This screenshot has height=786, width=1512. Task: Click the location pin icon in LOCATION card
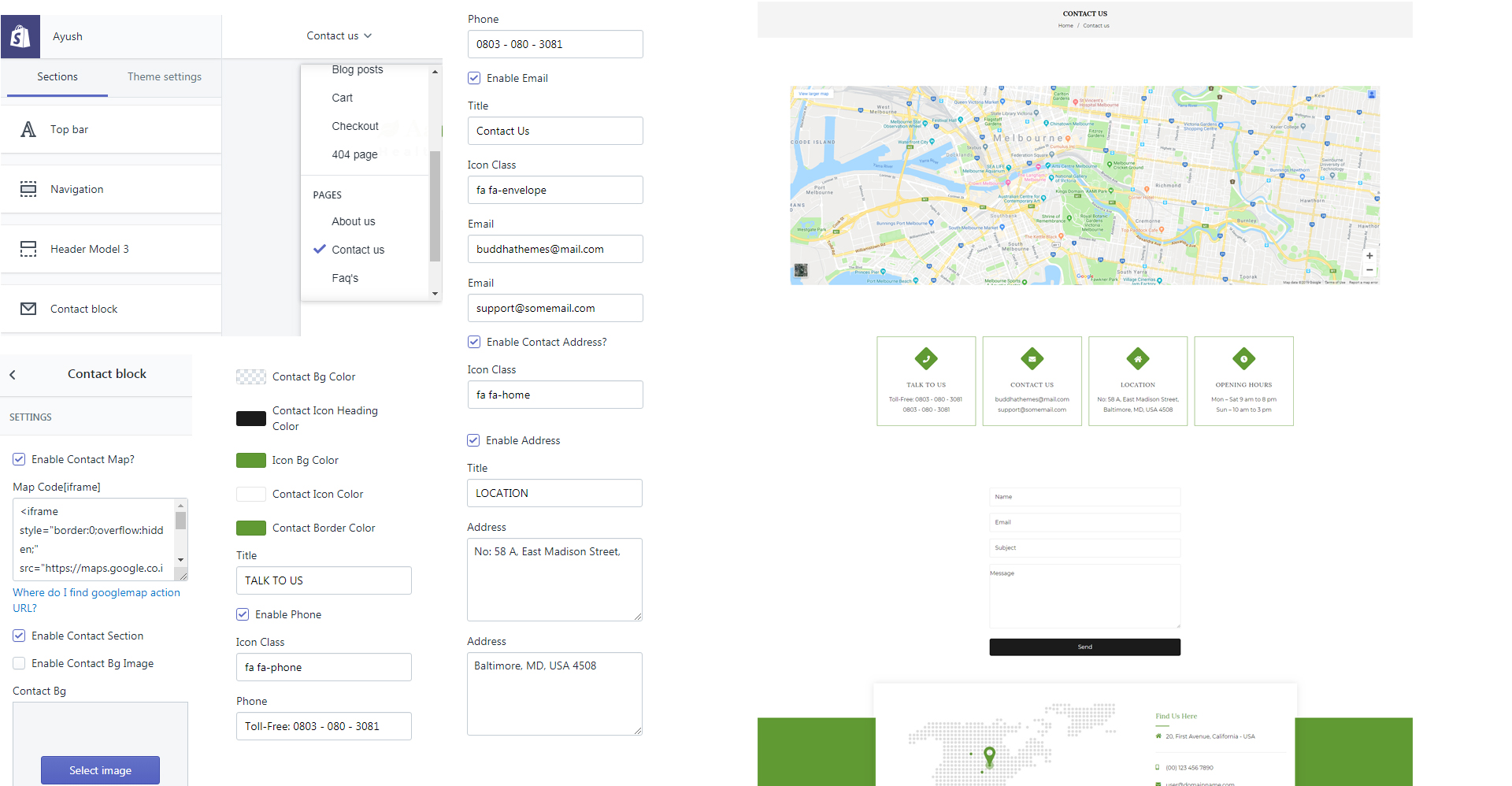(x=1137, y=358)
